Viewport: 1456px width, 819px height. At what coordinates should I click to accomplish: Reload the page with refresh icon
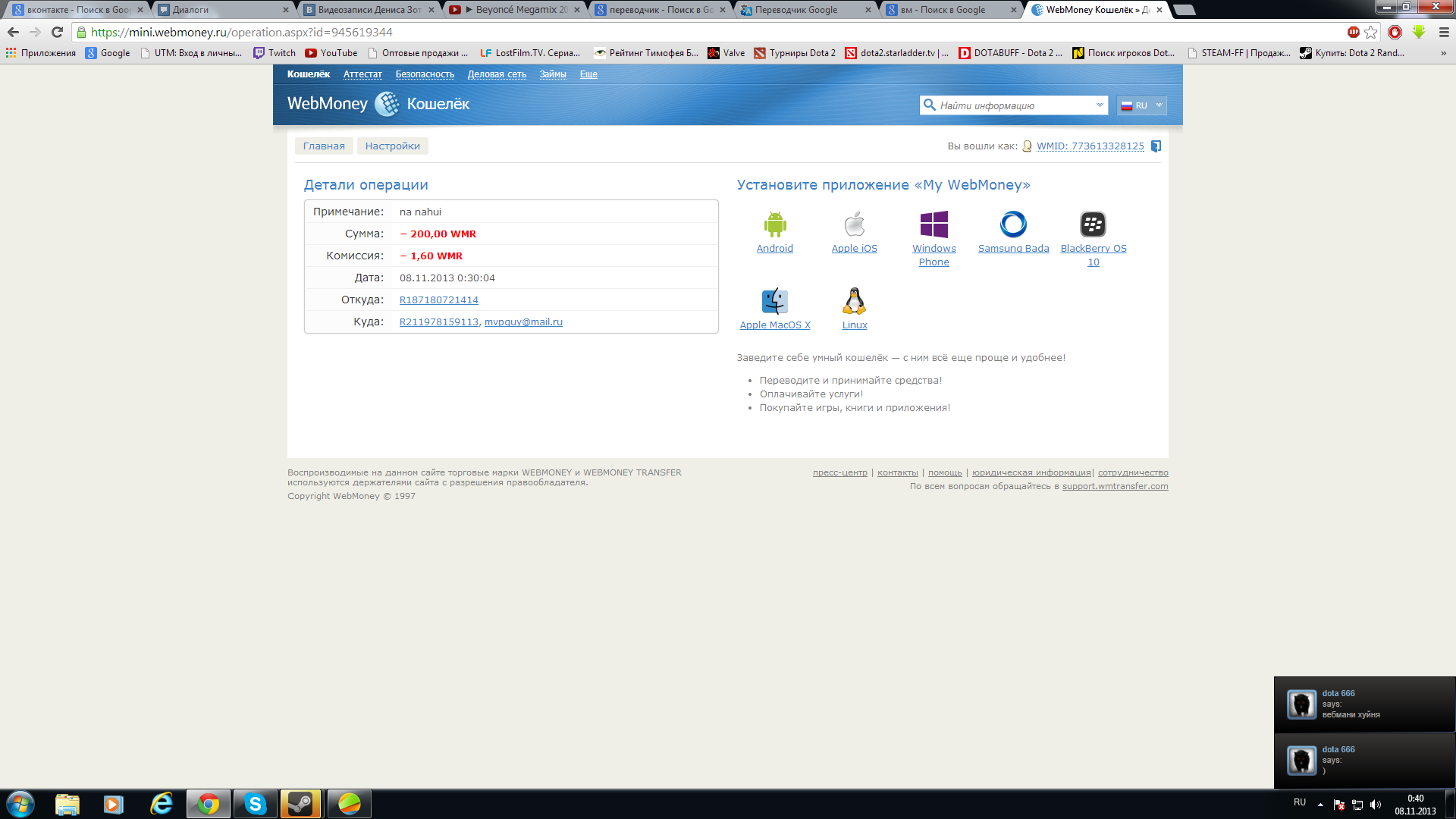coord(57,32)
